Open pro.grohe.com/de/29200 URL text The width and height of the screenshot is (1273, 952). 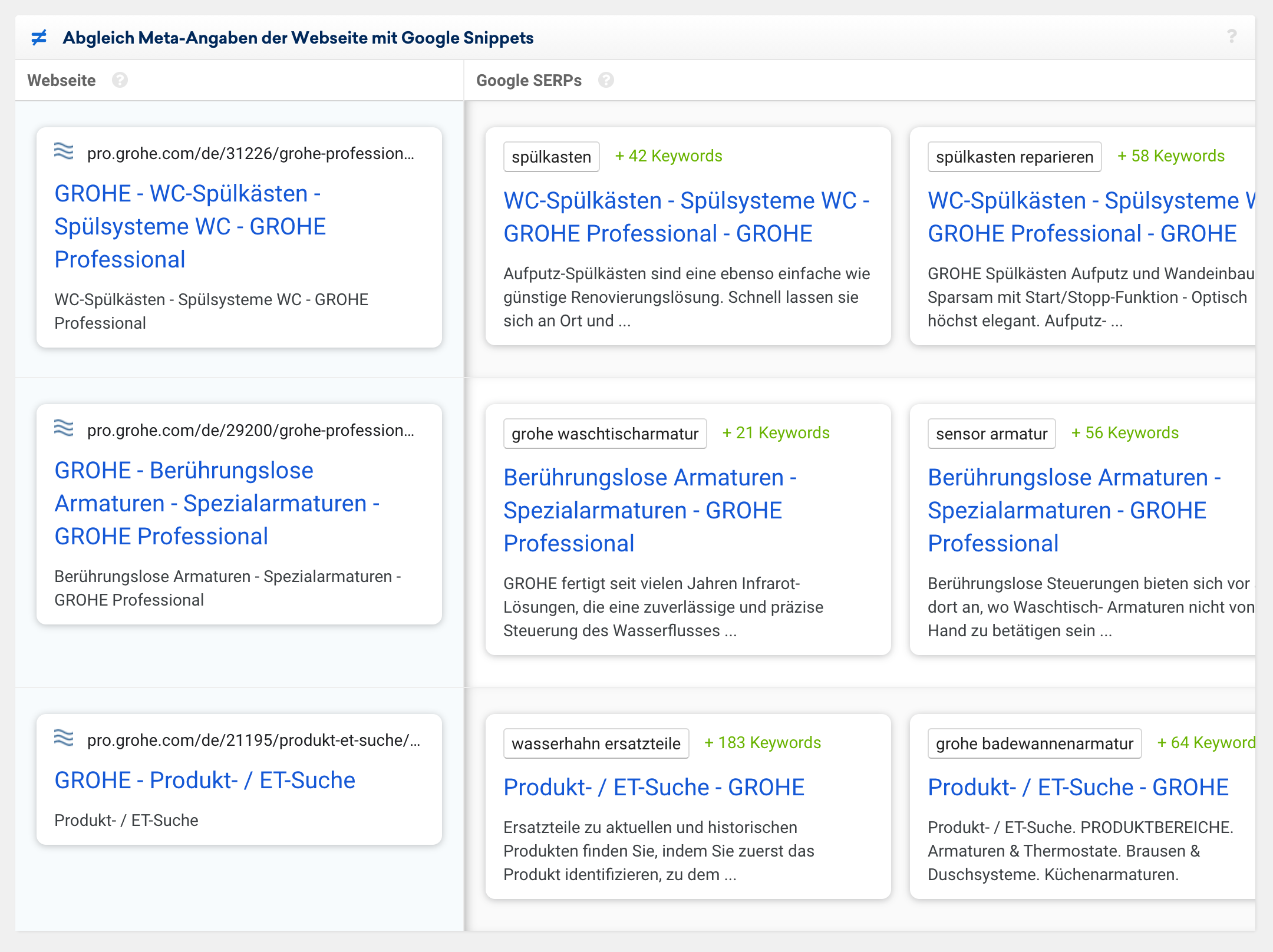point(250,431)
